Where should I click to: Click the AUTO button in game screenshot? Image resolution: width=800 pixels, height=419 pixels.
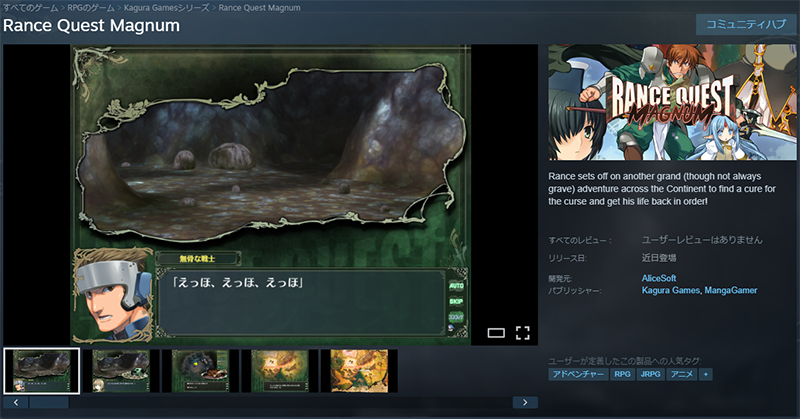(455, 286)
